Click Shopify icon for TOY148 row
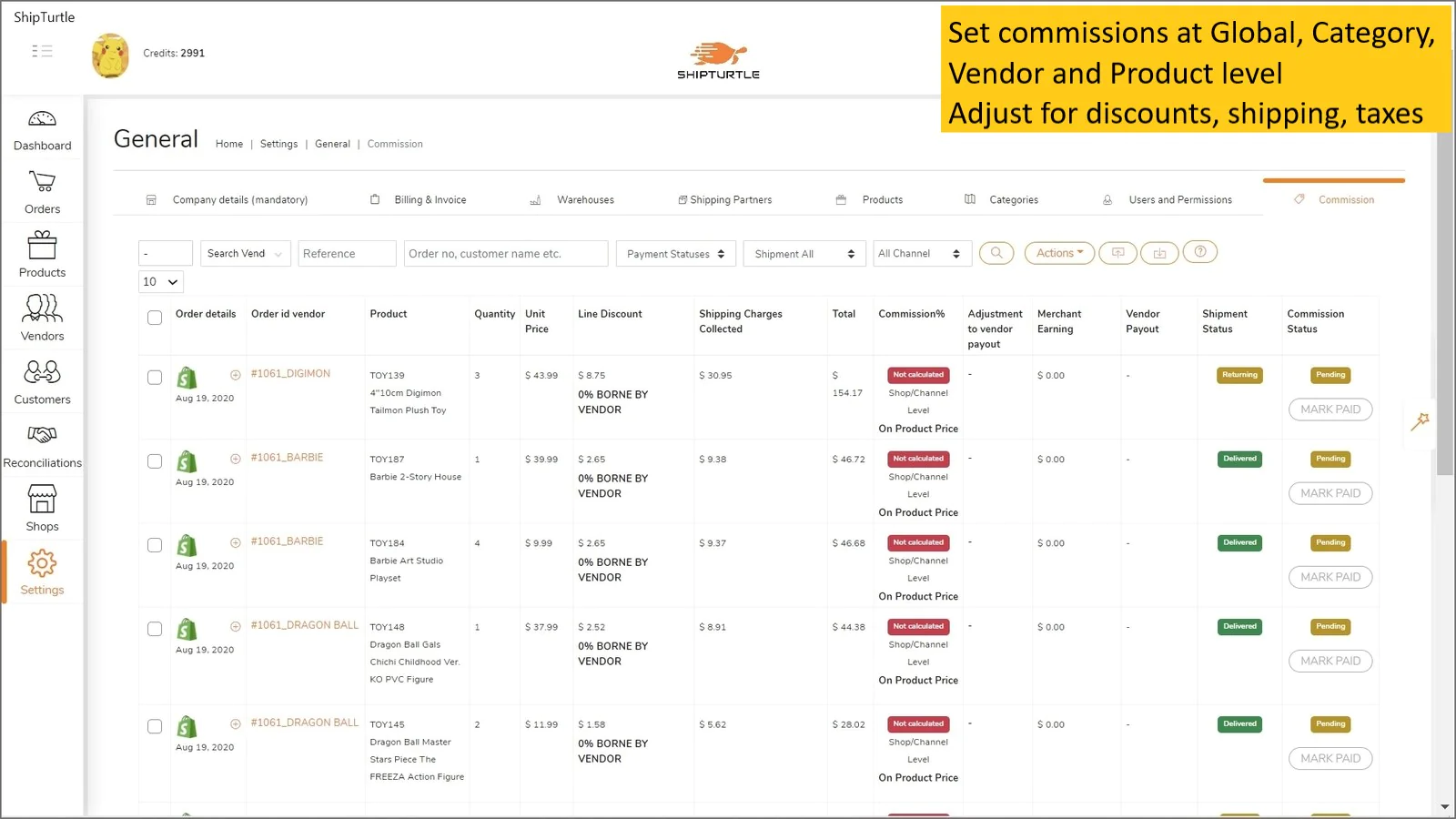 point(187,629)
